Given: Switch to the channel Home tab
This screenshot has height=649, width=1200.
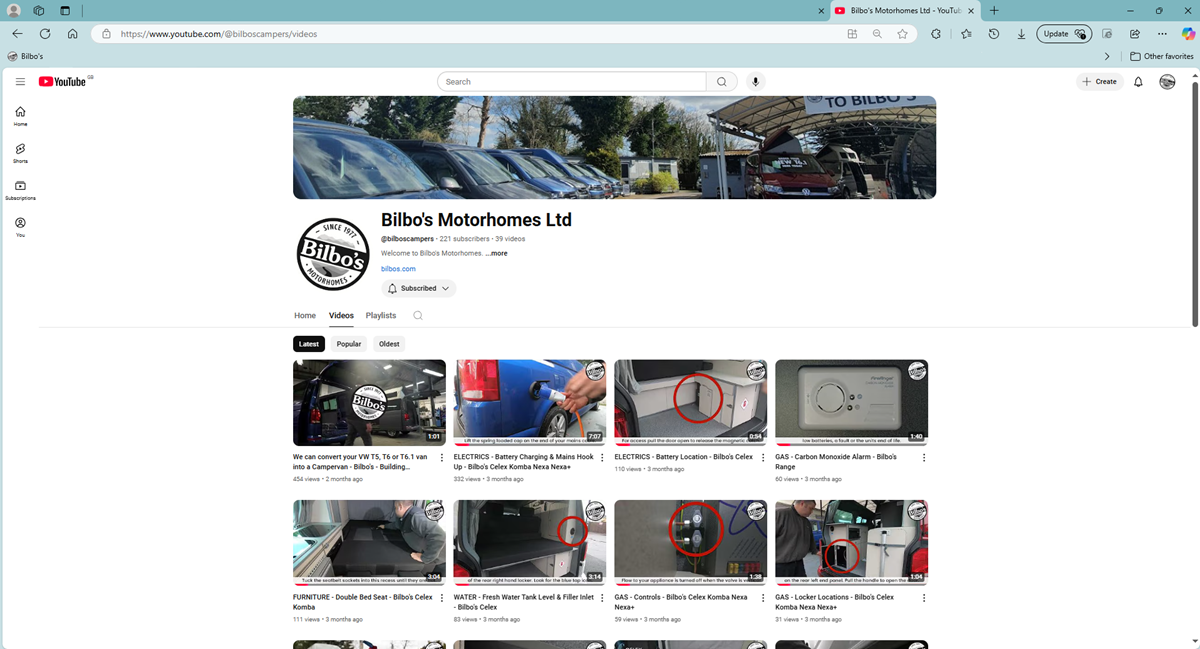Looking at the screenshot, I should 305,316.
